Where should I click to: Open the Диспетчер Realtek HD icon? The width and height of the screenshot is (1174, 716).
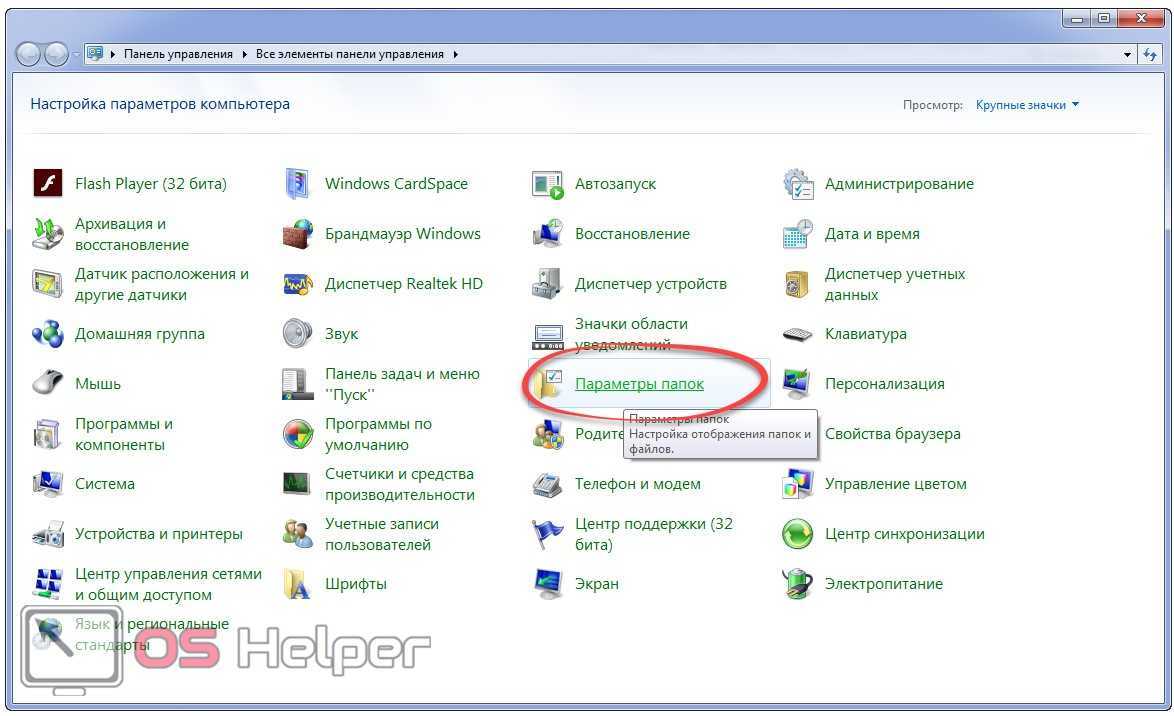tap(298, 284)
